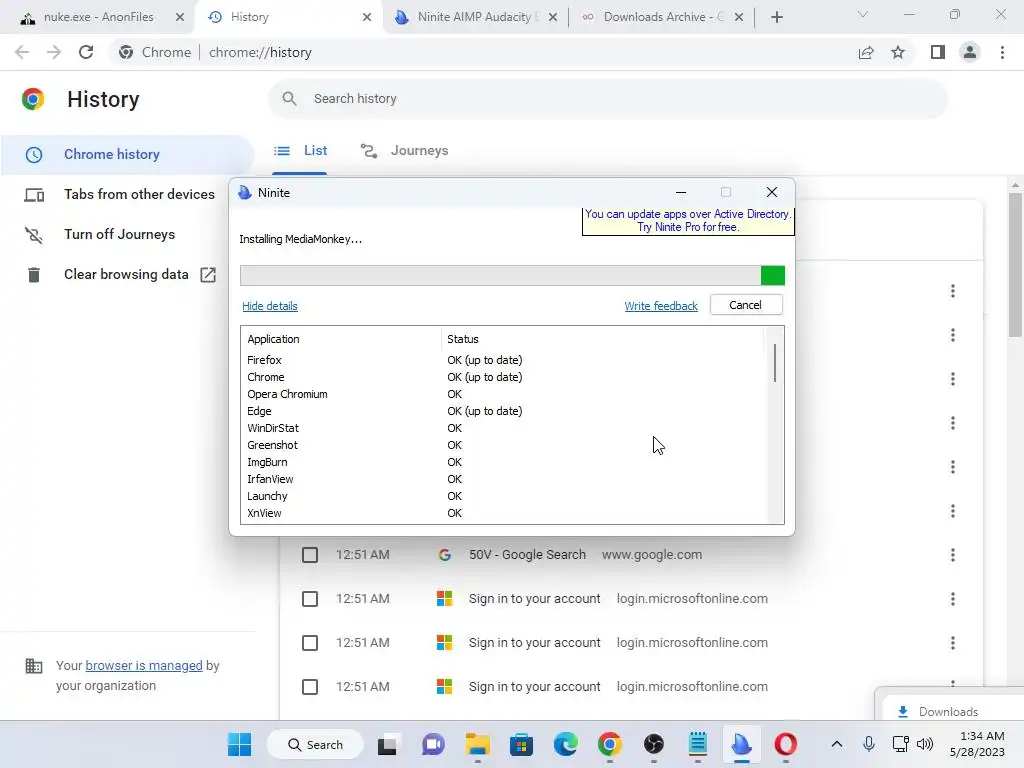Open more actions for second Sign in entry
Viewport: 1024px width, 768px height.
click(953, 643)
